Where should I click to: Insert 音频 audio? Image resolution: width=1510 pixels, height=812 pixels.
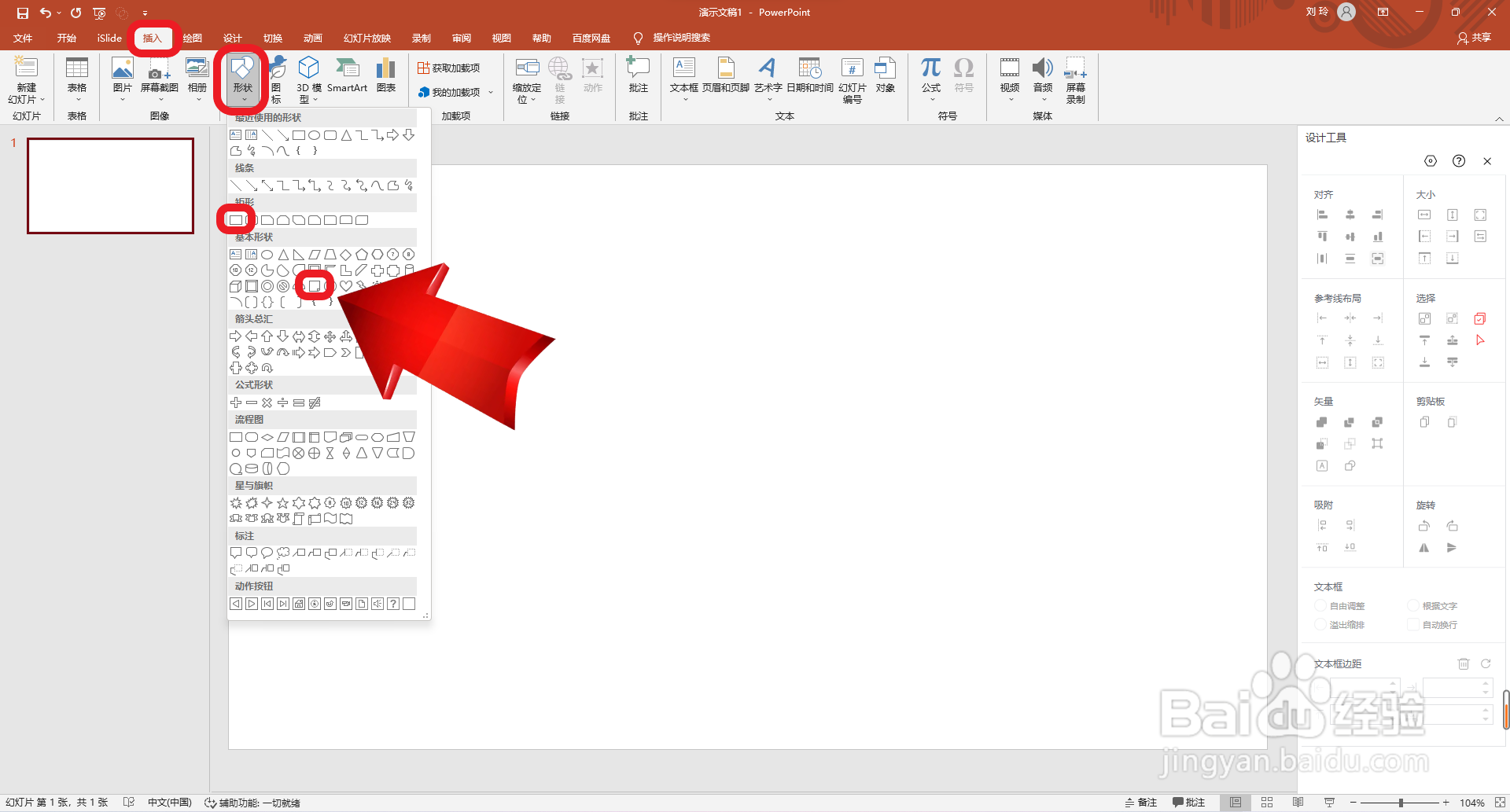[x=1043, y=79]
